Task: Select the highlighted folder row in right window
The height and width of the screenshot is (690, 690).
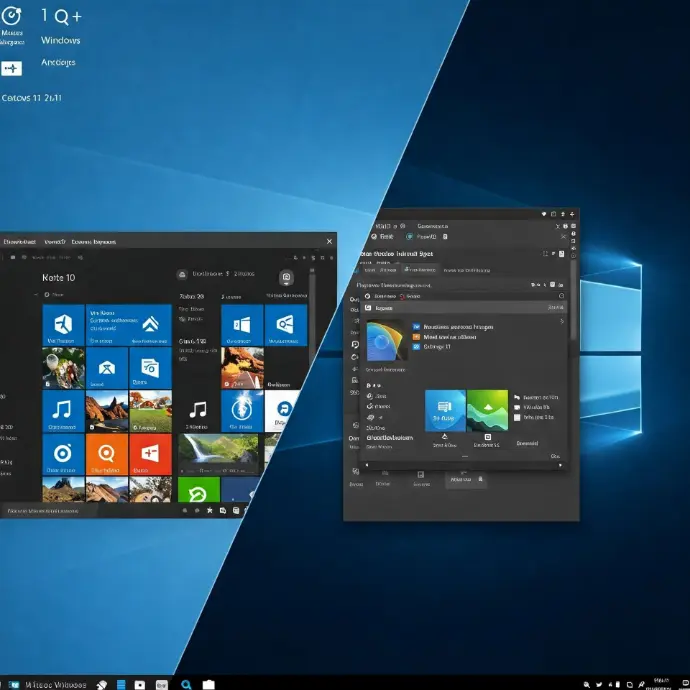Action: click(464, 308)
